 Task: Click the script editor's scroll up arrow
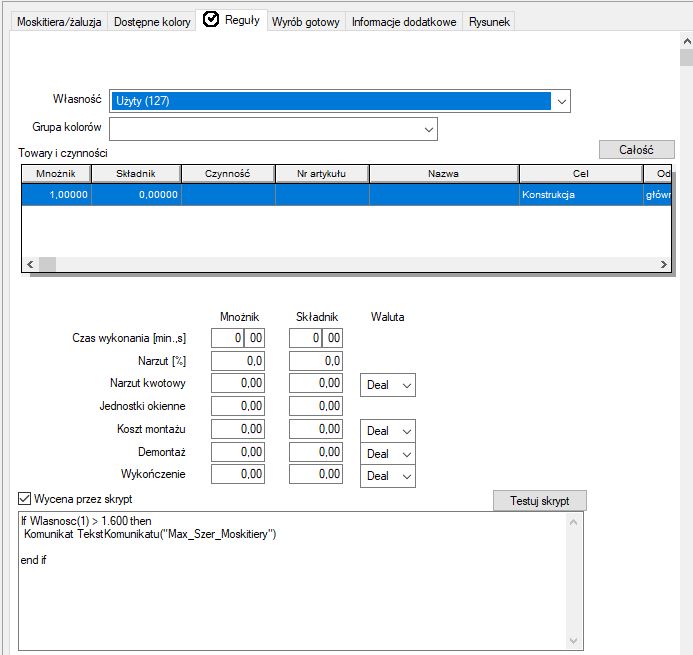click(573, 522)
